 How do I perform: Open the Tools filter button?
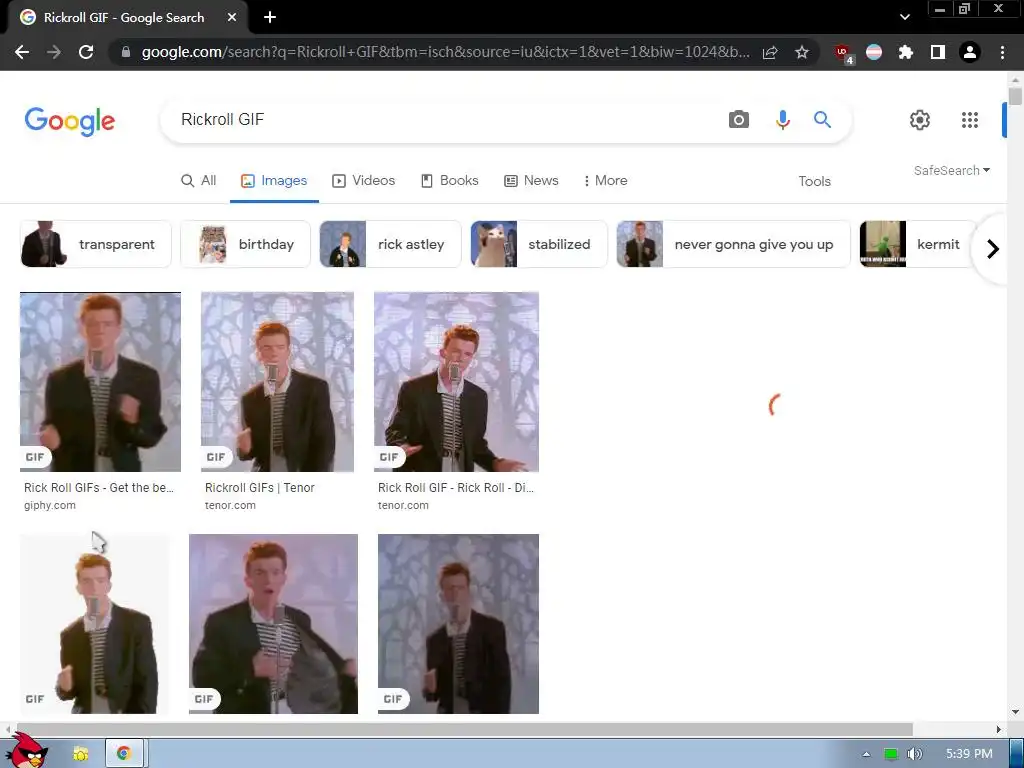(814, 182)
